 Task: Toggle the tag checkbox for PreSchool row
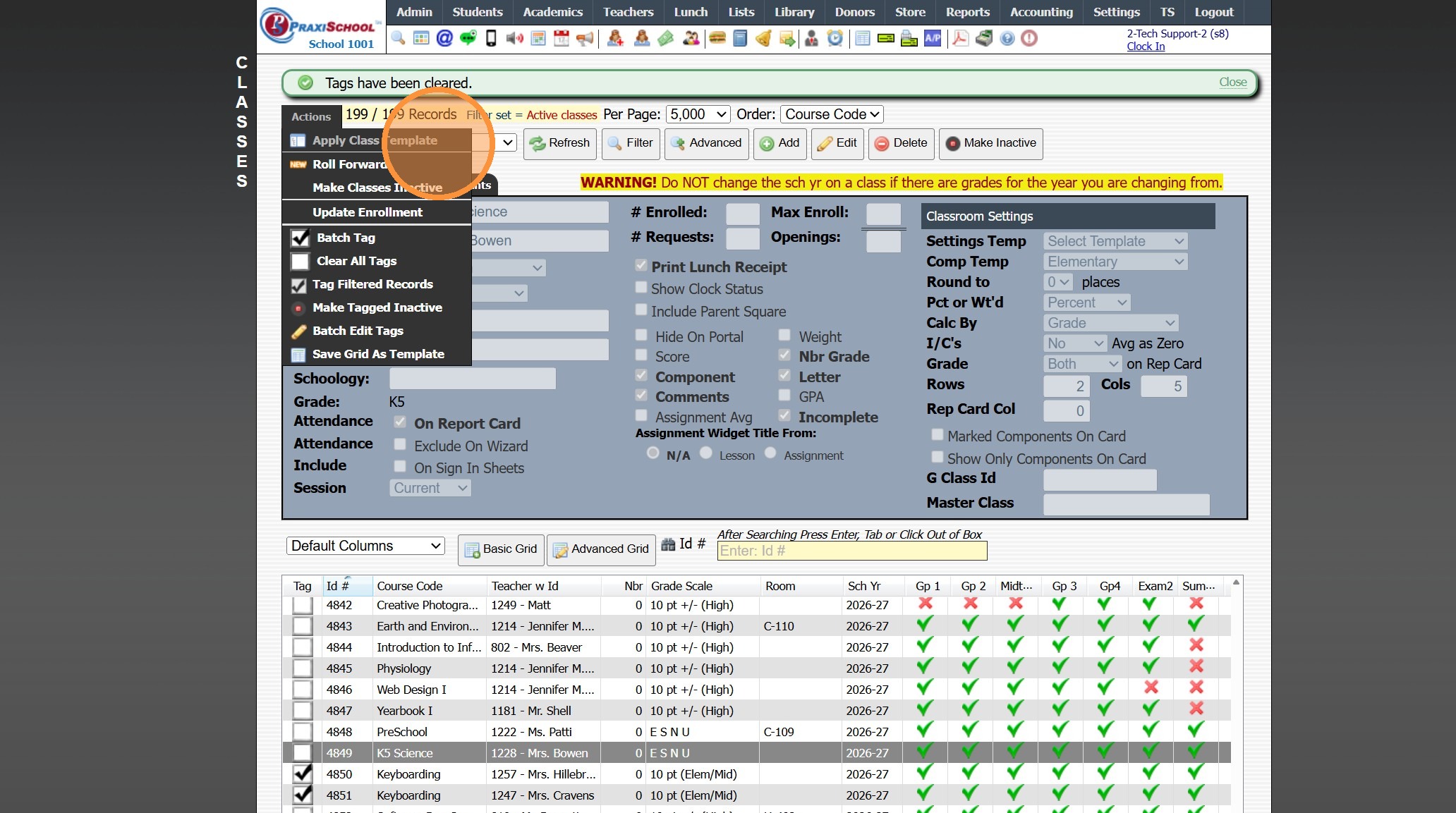[302, 732]
